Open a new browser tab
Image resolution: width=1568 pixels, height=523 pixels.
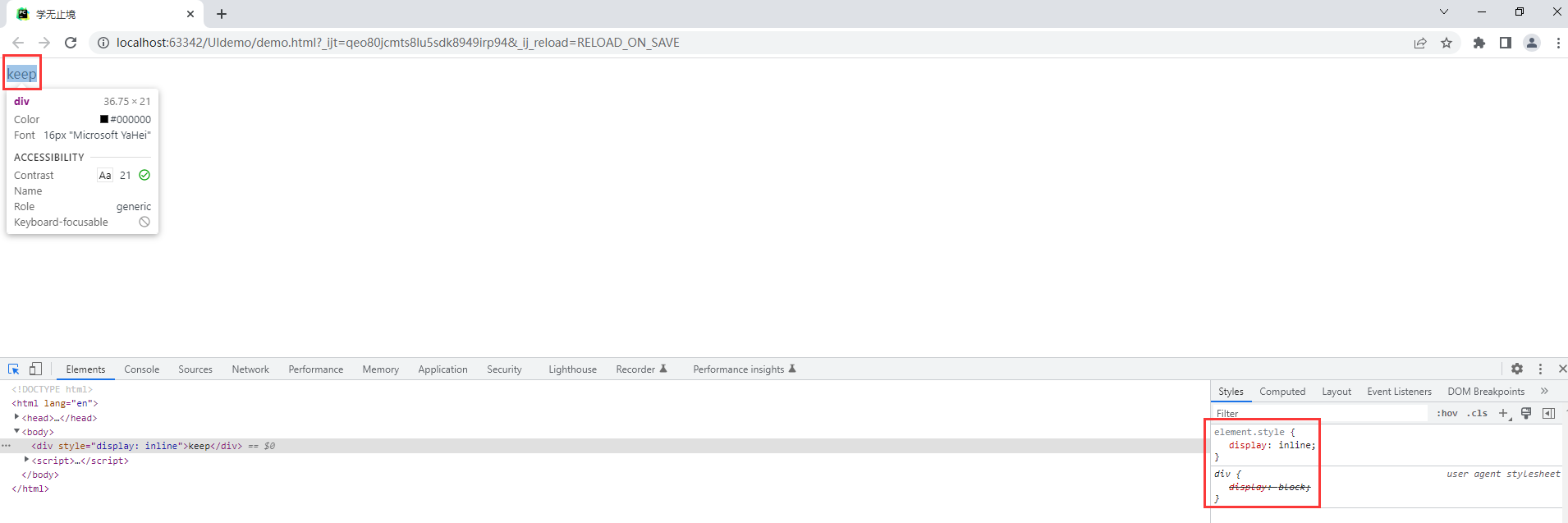[222, 14]
